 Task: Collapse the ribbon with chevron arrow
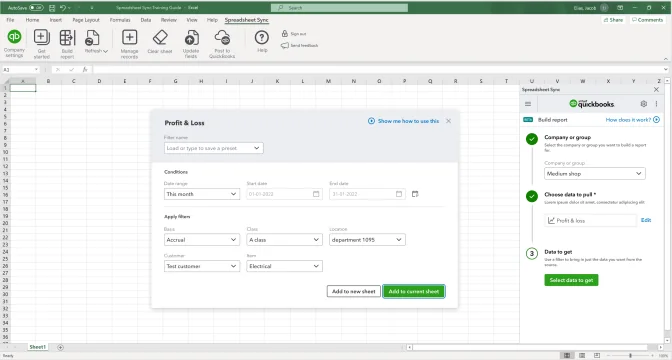[666, 59]
